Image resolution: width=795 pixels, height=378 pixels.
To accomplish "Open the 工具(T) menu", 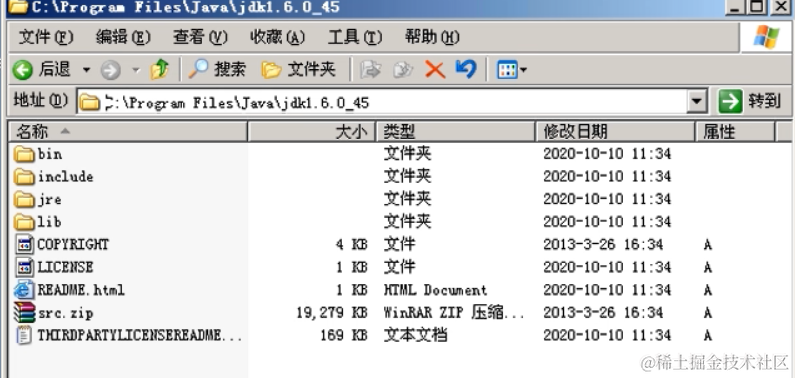I will (x=355, y=37).
